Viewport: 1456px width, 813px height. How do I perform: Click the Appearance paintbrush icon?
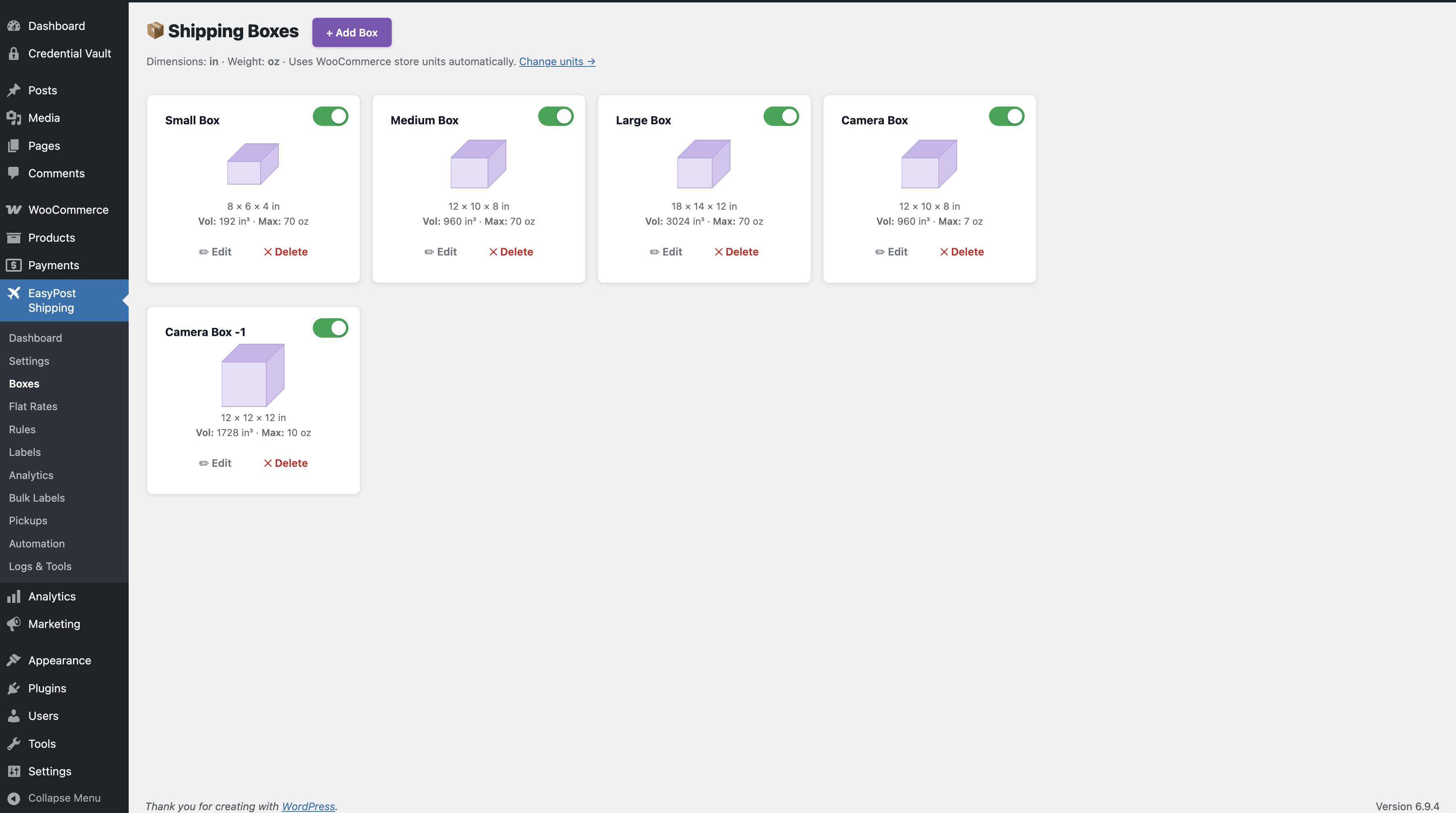[14, 660]
